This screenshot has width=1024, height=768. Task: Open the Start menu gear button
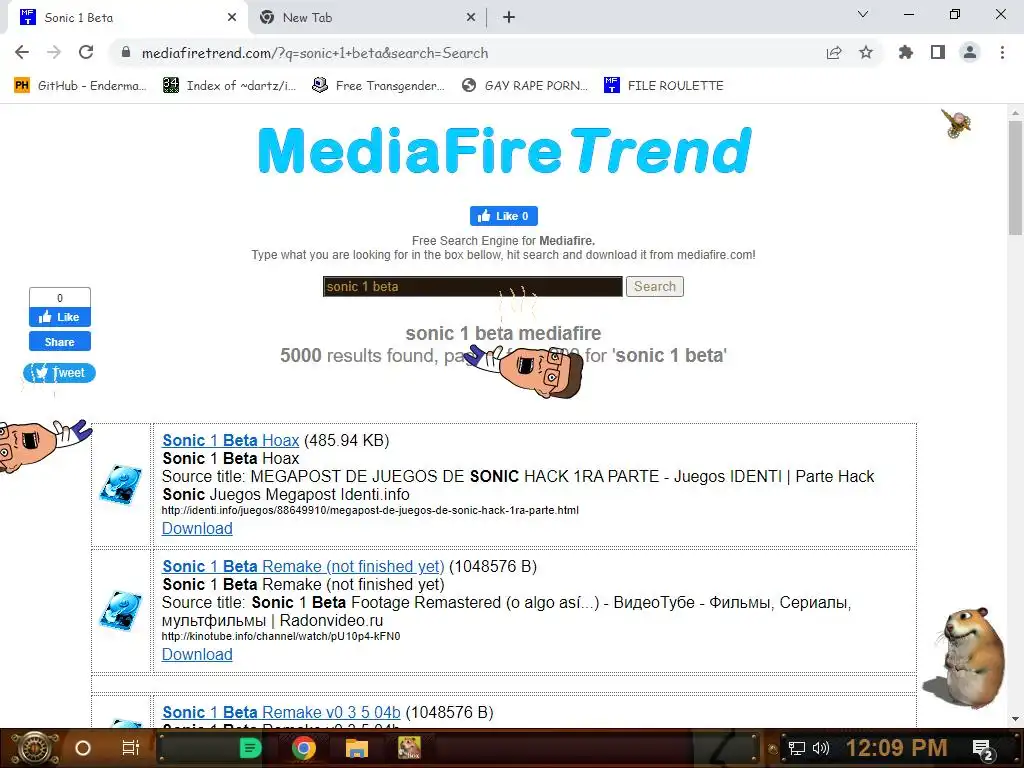(x=34, y=748)
